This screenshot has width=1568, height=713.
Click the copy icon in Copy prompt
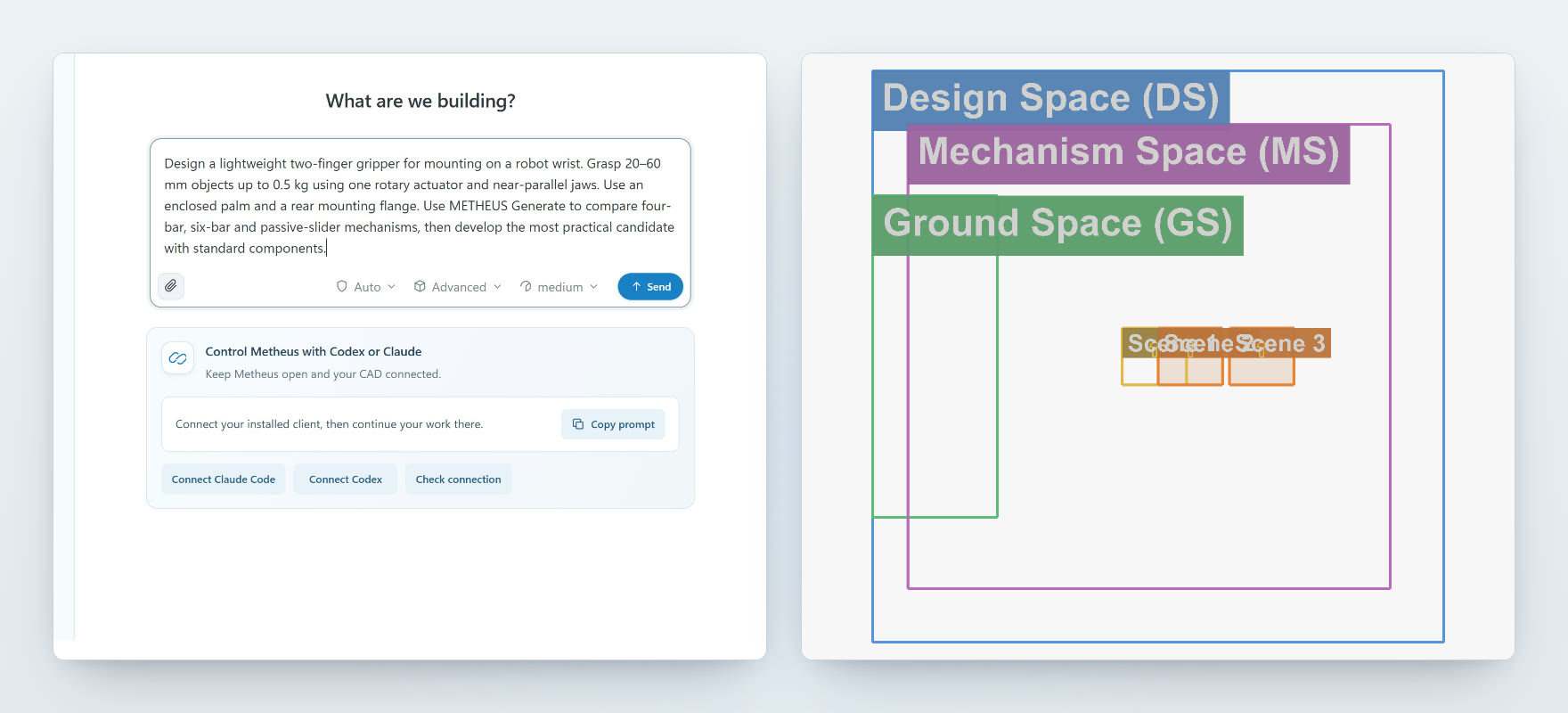click(577, 424)
